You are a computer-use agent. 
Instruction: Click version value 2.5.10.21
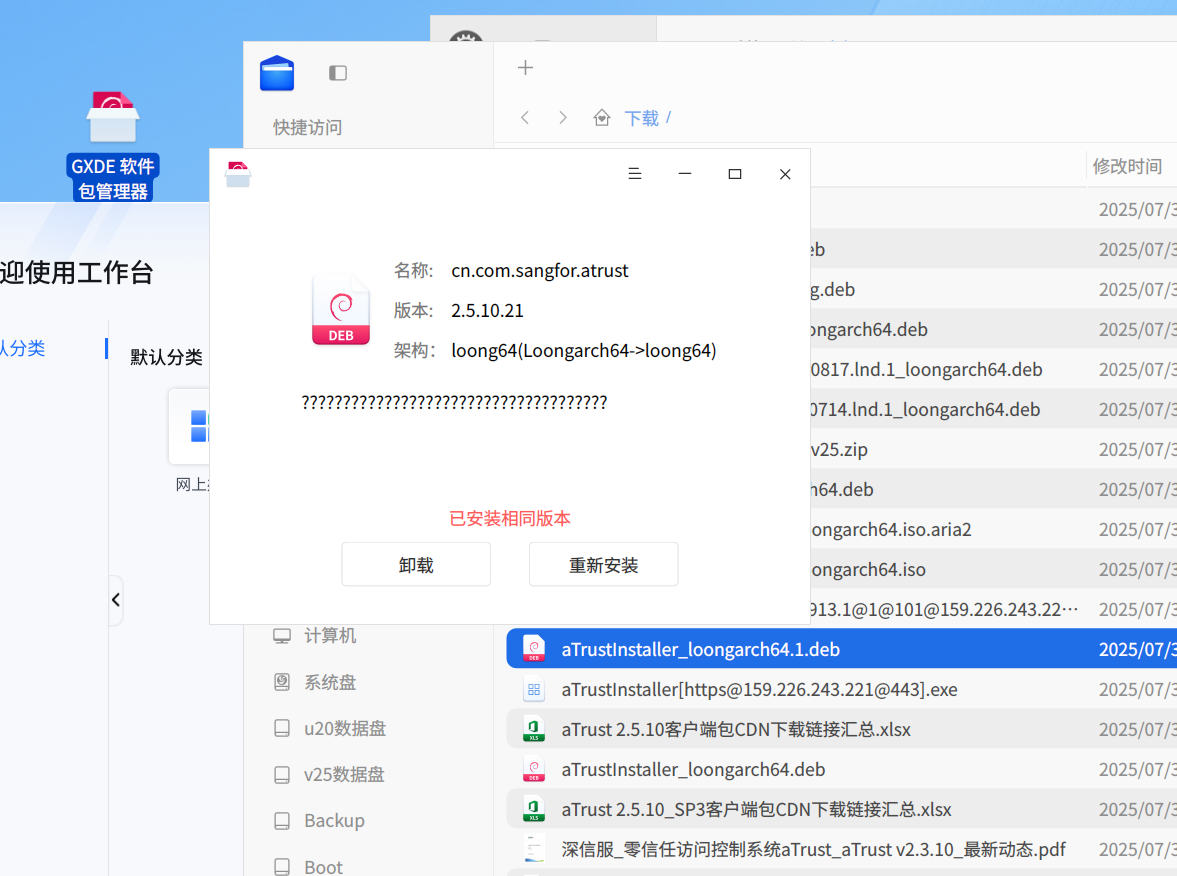[487, 311]
